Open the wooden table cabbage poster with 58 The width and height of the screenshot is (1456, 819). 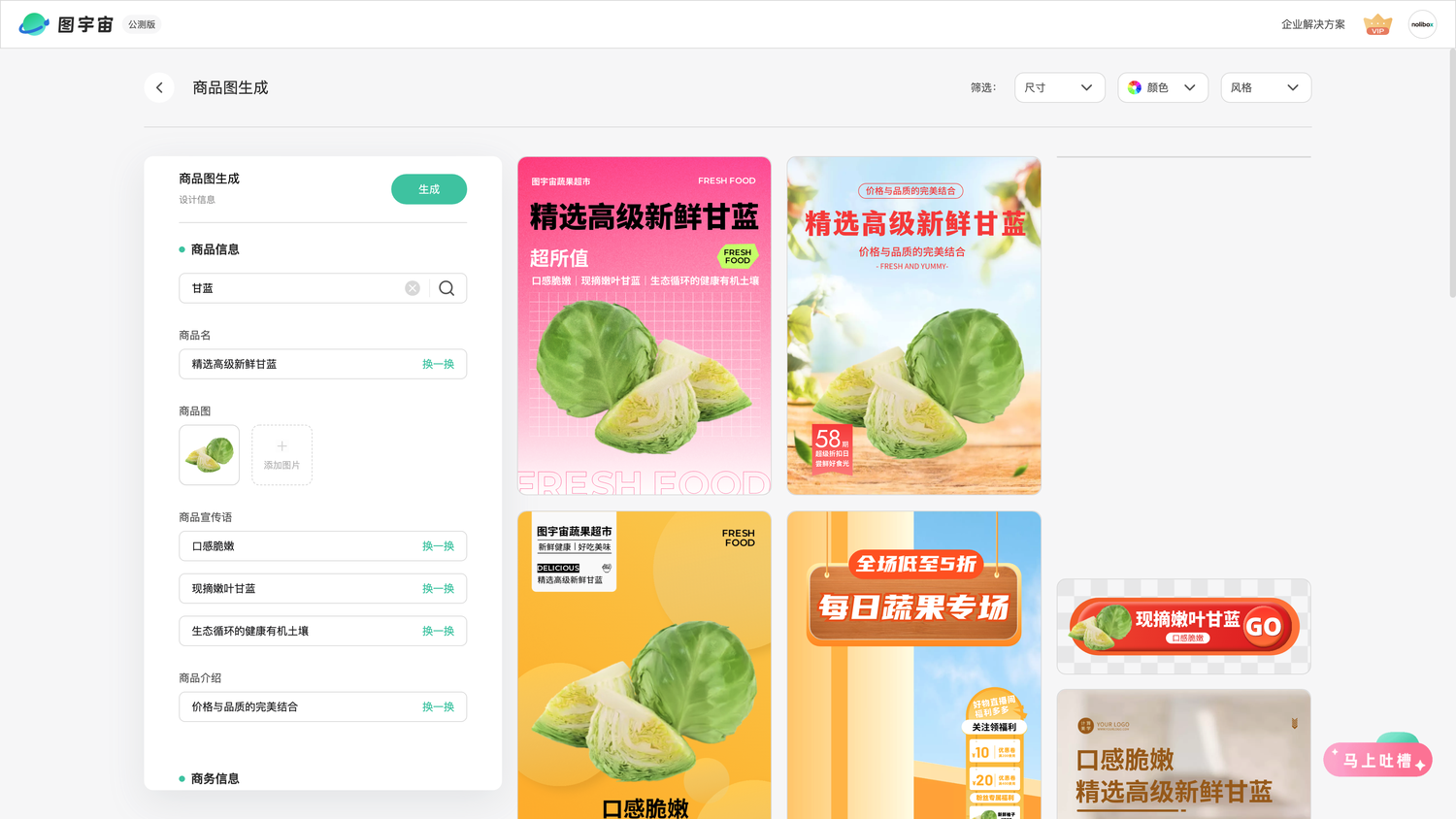(913, 326)
